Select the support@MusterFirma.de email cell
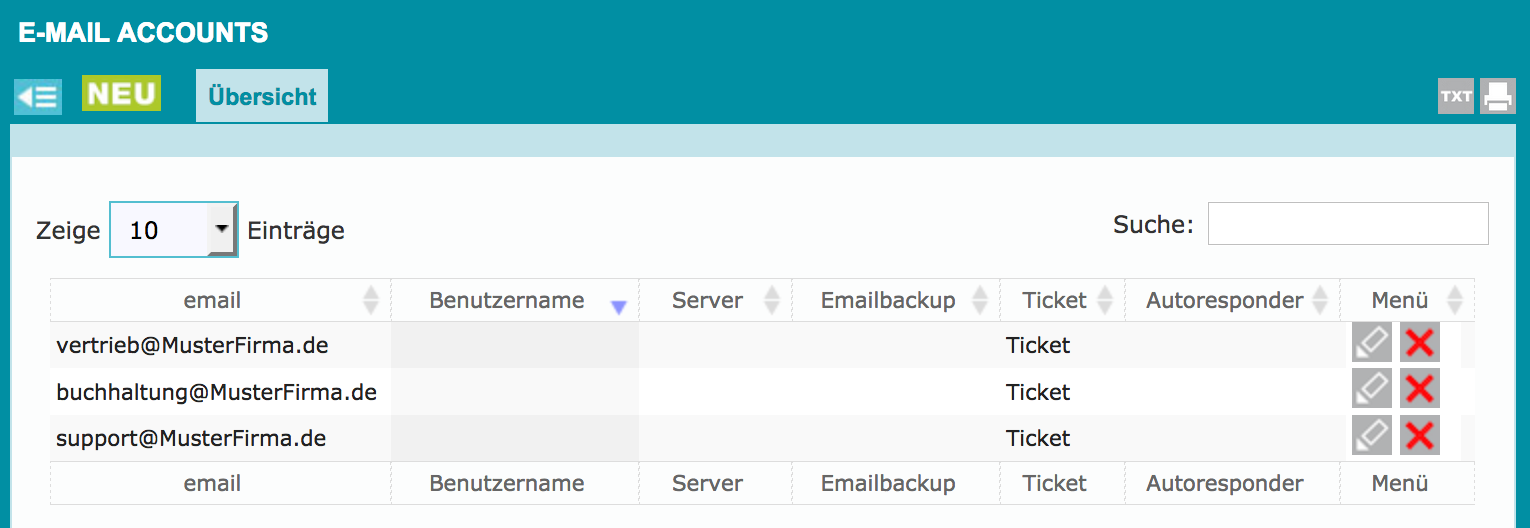The height and width of the screenshot is (528, 1530). (191, 438)
